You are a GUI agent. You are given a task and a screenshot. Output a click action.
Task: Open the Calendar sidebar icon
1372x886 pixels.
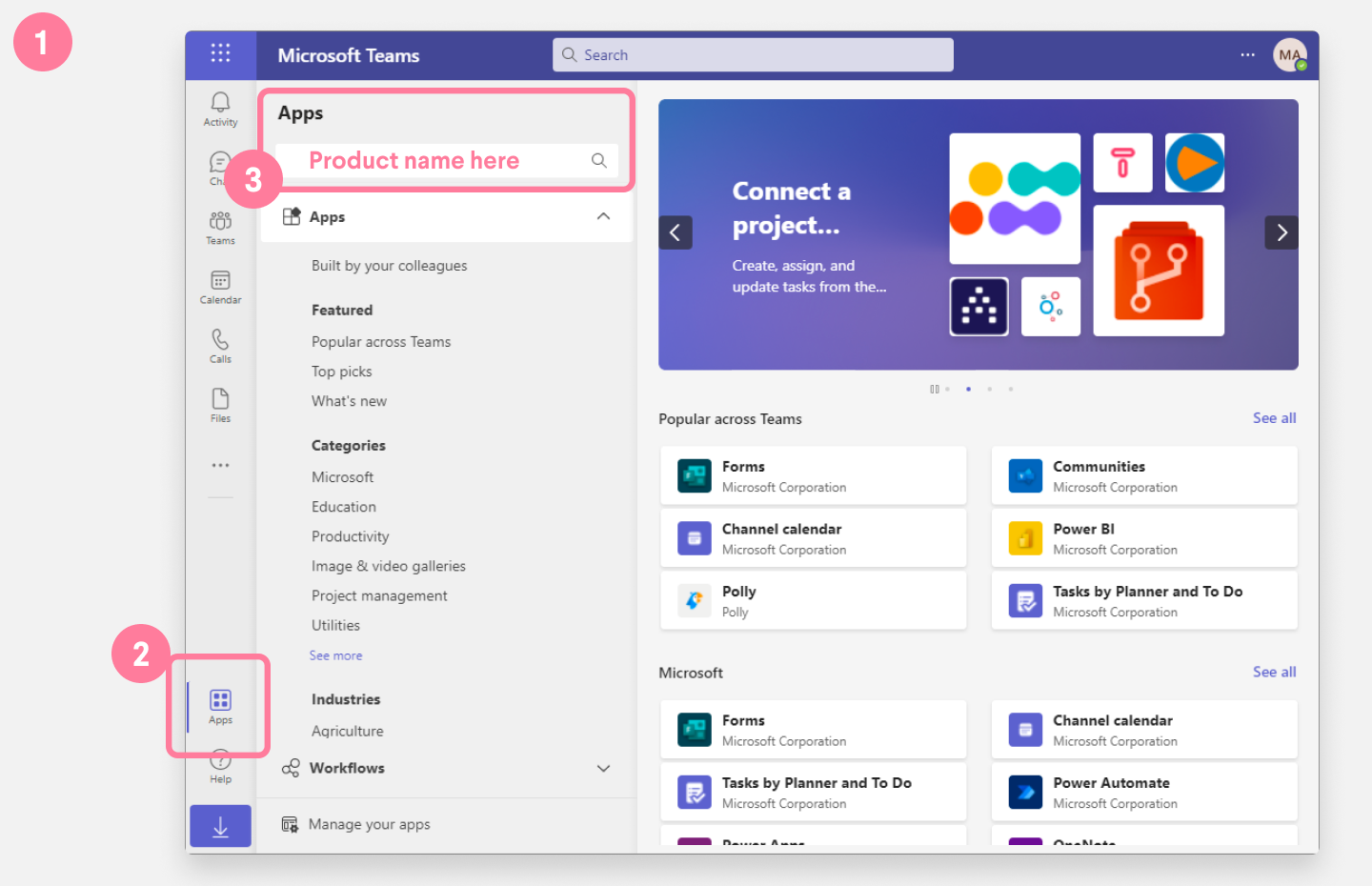point(220,286)
